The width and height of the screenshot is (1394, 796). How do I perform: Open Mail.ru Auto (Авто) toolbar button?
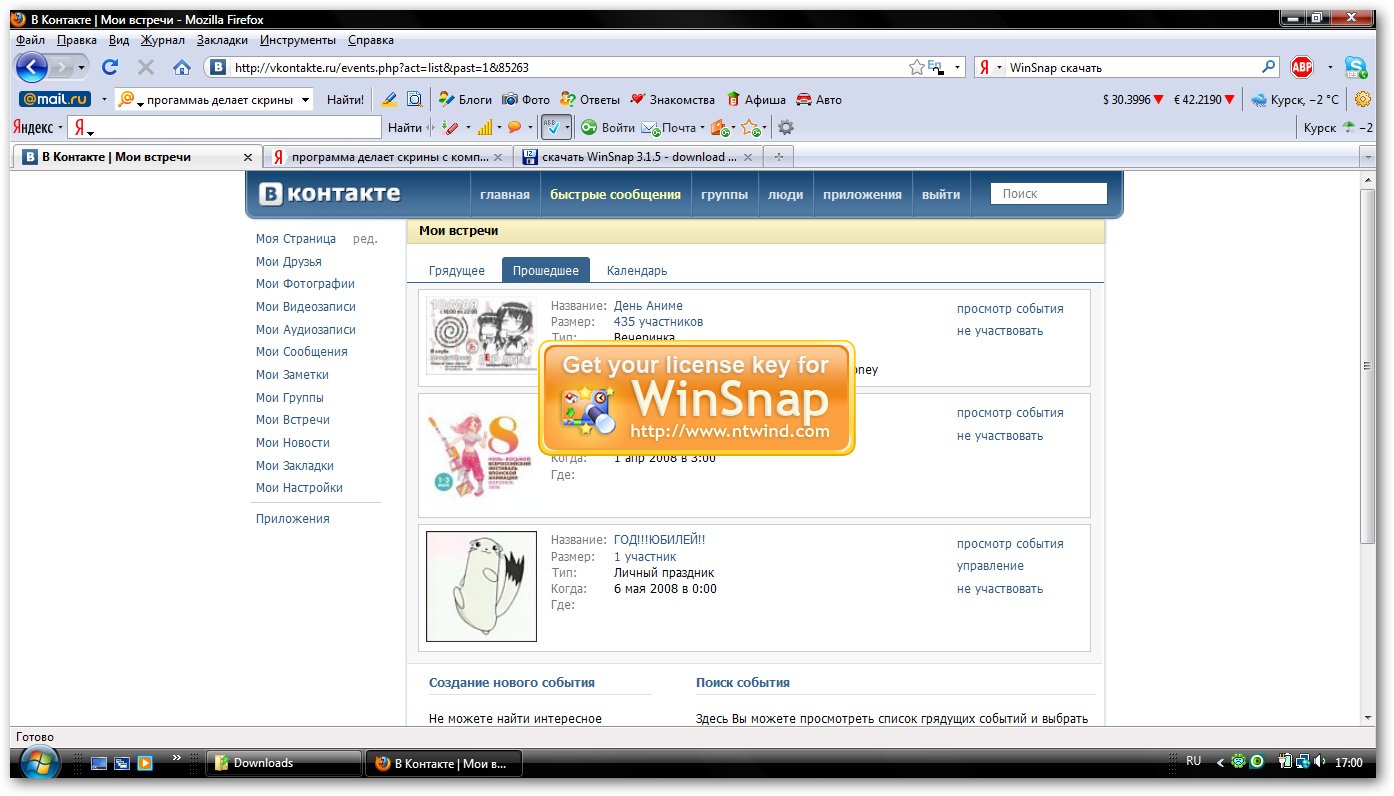[819, 99]
